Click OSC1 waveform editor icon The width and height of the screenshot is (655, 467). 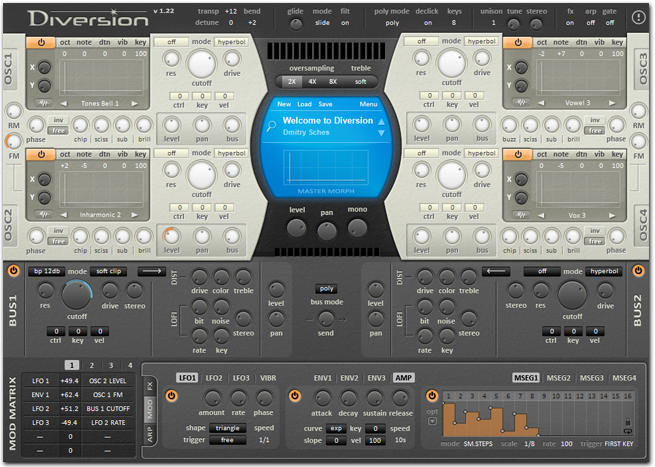[x=44, y=103]
